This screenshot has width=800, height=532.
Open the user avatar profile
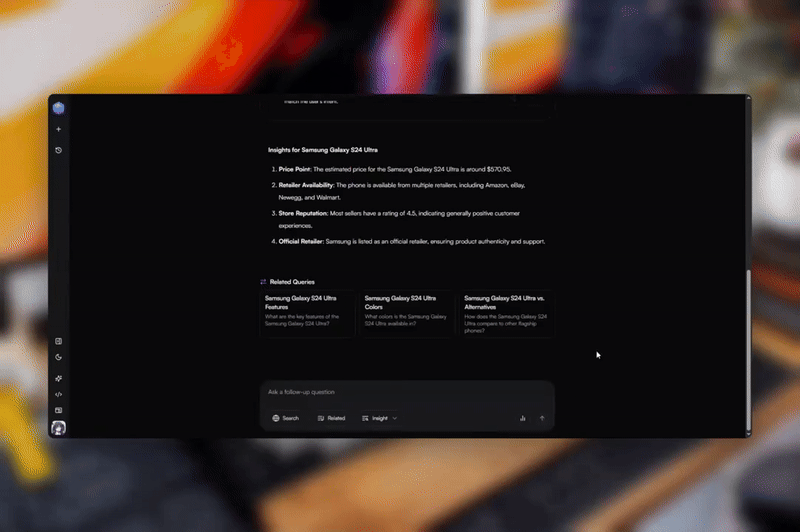point(58,428)
